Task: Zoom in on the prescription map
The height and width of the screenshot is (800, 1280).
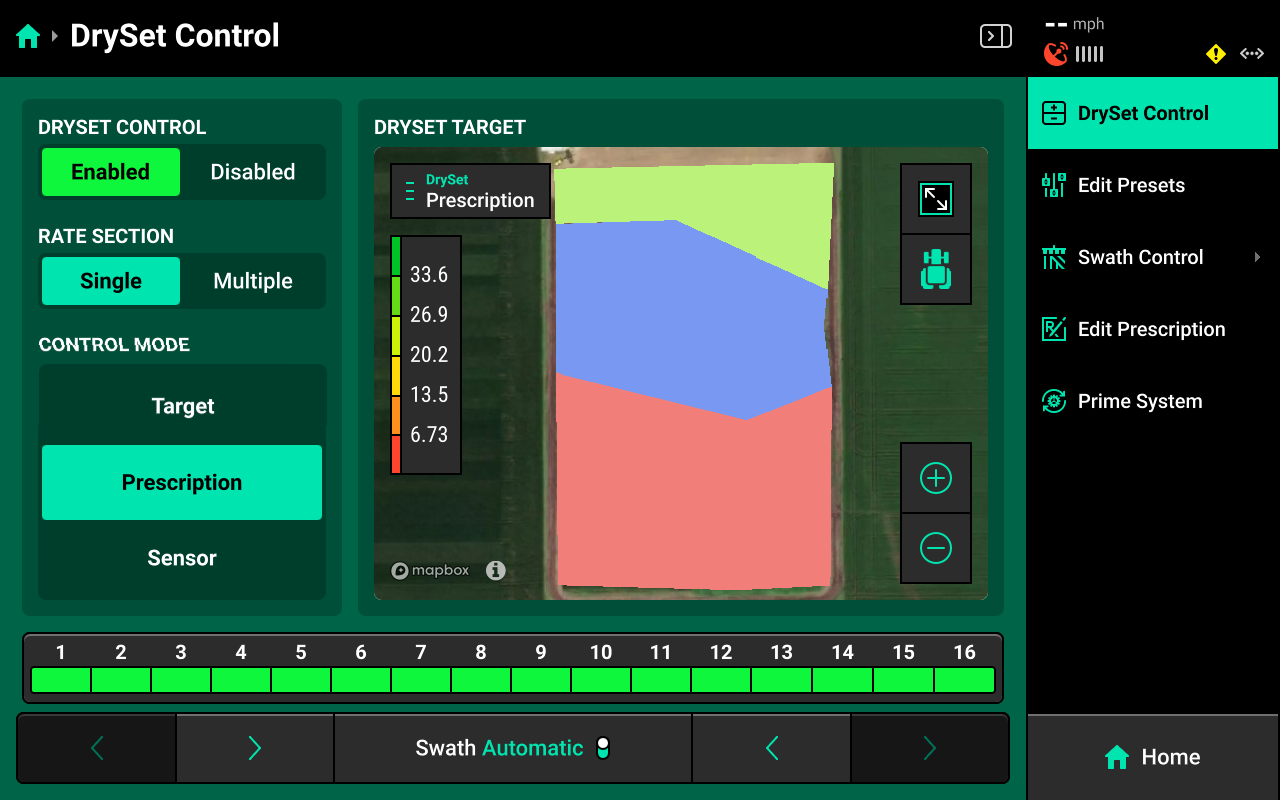Action: tap(935, 478)
